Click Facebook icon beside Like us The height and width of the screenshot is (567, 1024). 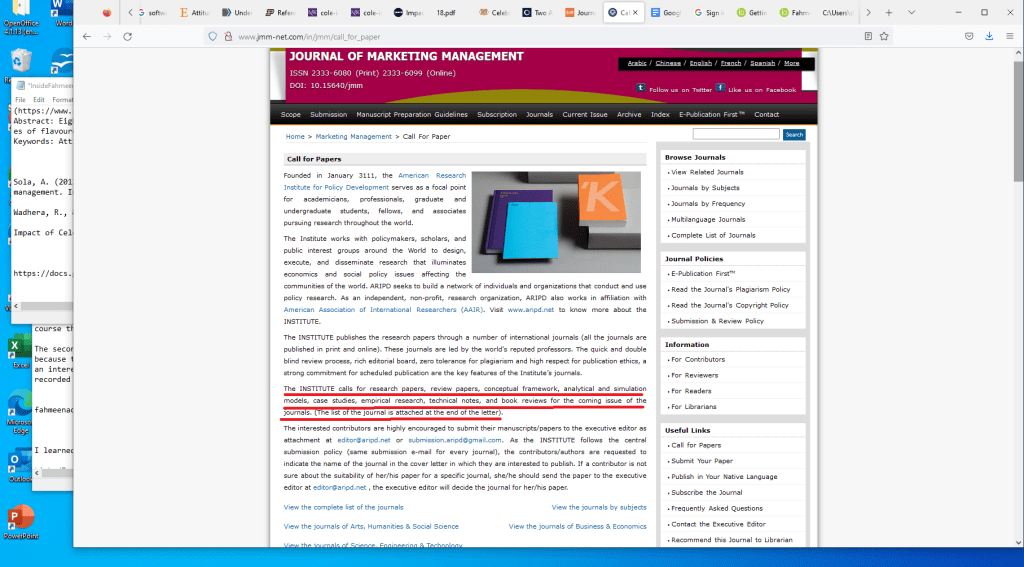pyautogui.click(x=720, y=88)
